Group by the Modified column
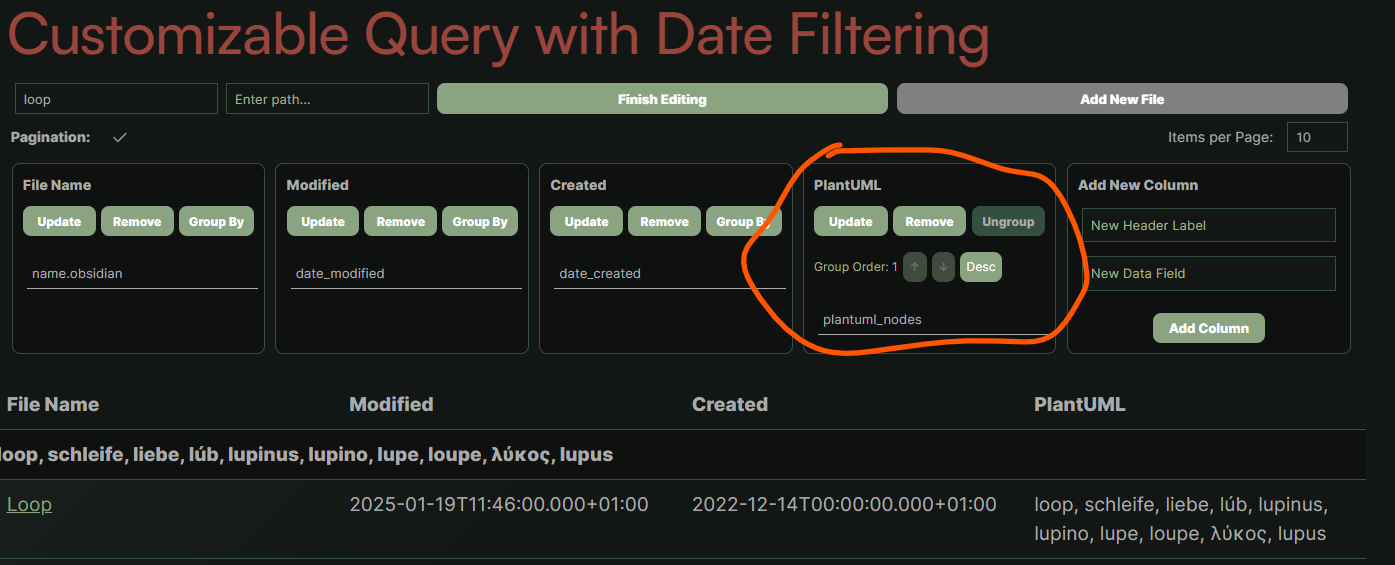Image resolution: width=1395 pixels, height=565 pixels. (x=480, y=222)
